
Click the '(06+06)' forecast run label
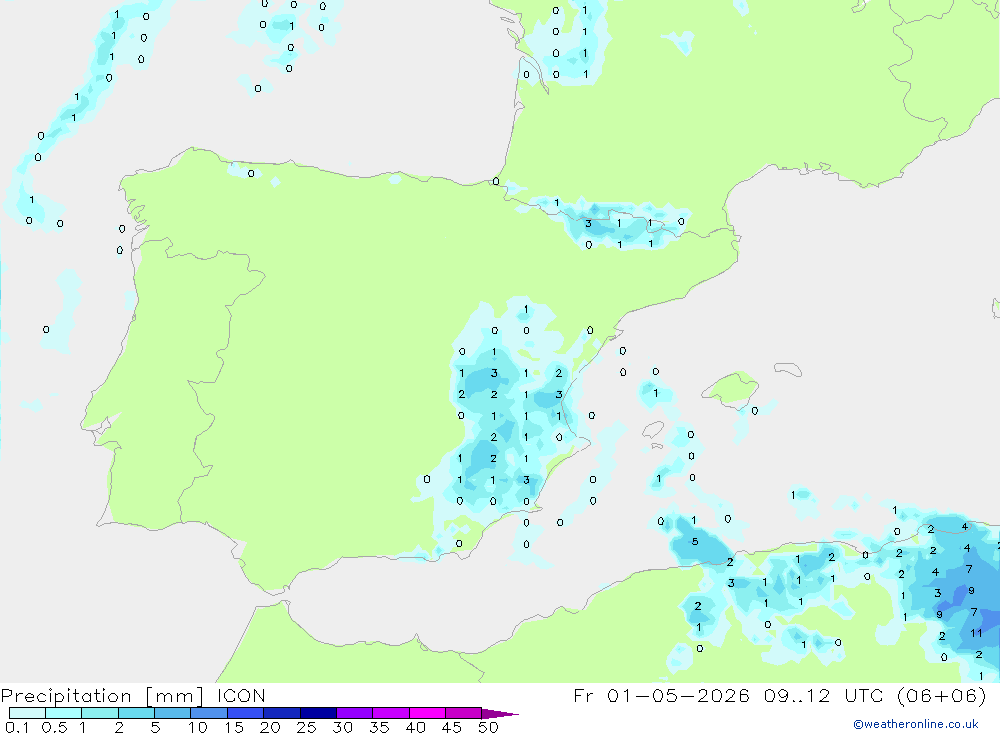click(941, 695)
